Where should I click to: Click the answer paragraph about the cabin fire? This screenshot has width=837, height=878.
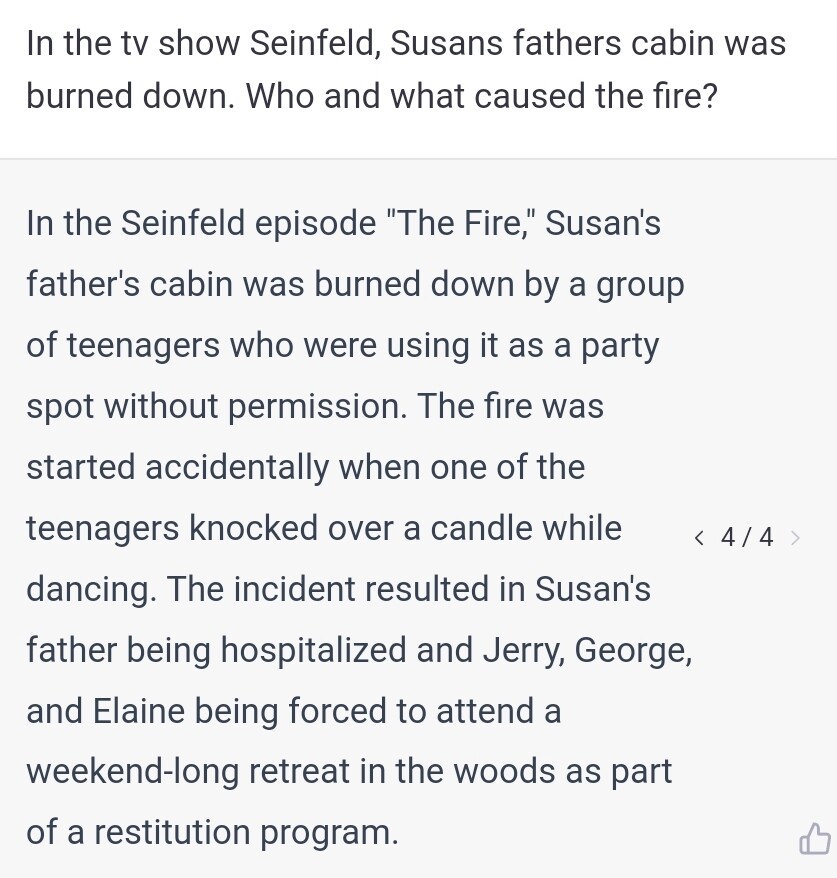point(355,527)
